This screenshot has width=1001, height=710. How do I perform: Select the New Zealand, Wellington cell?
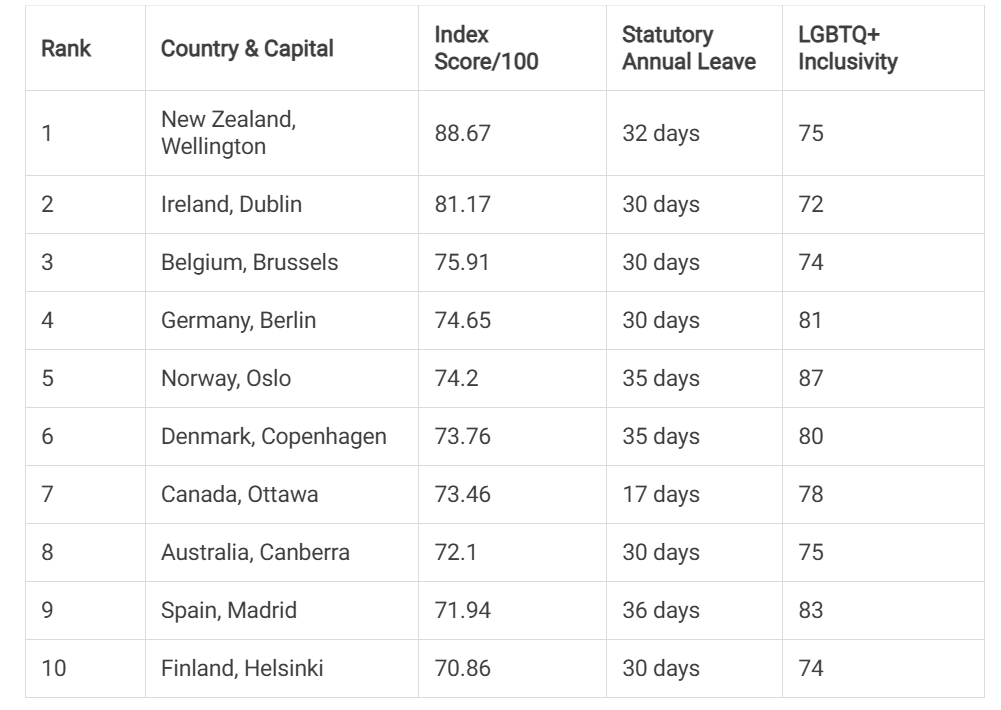coord(228,133)
